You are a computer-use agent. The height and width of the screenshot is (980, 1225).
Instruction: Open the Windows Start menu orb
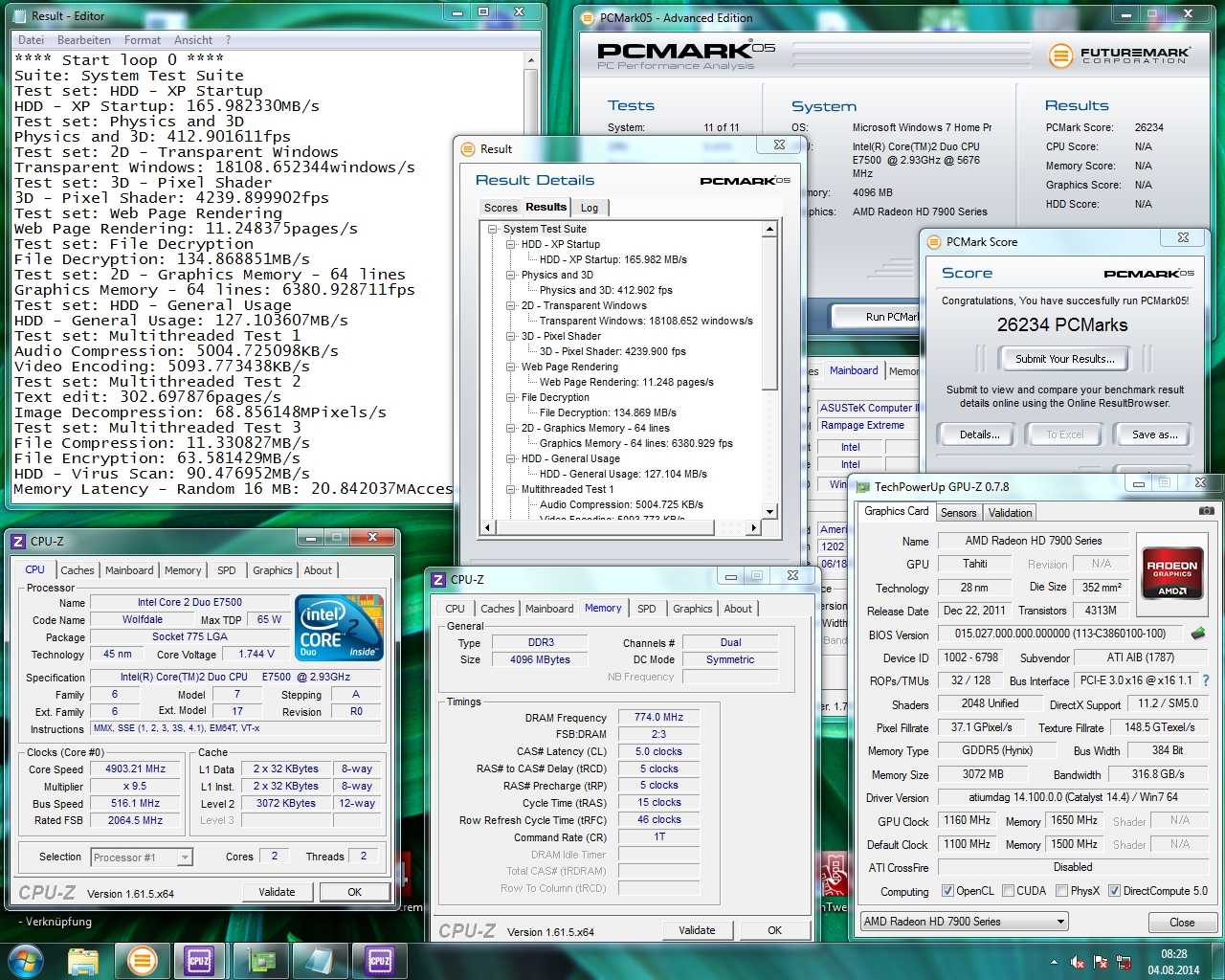pos(26,960)
